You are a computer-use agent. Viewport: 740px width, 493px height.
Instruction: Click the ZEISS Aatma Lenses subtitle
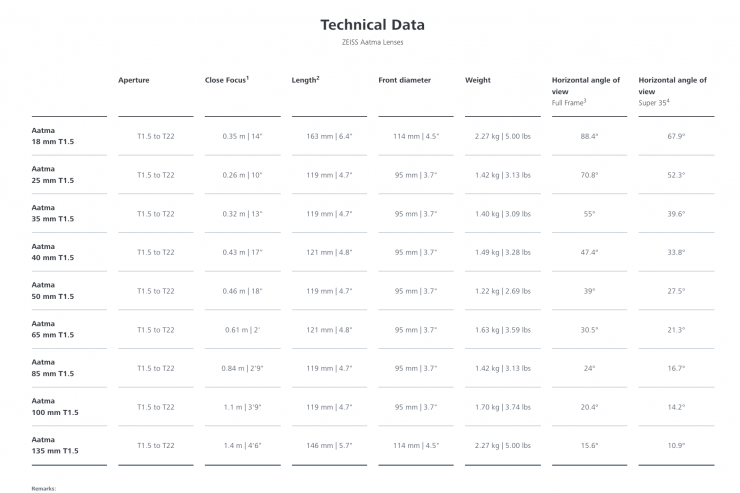[372, 42]
